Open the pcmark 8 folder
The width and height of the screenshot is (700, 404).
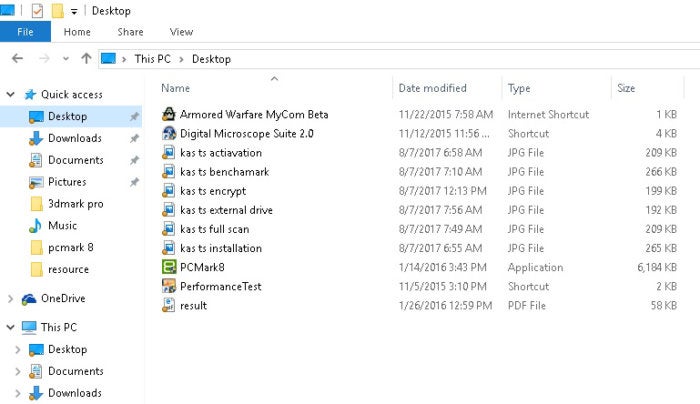click(71, 247)
